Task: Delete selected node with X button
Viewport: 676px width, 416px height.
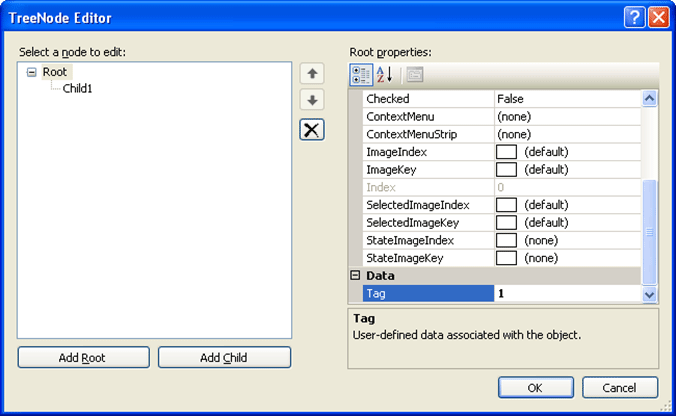Action: tap(312, 129)
